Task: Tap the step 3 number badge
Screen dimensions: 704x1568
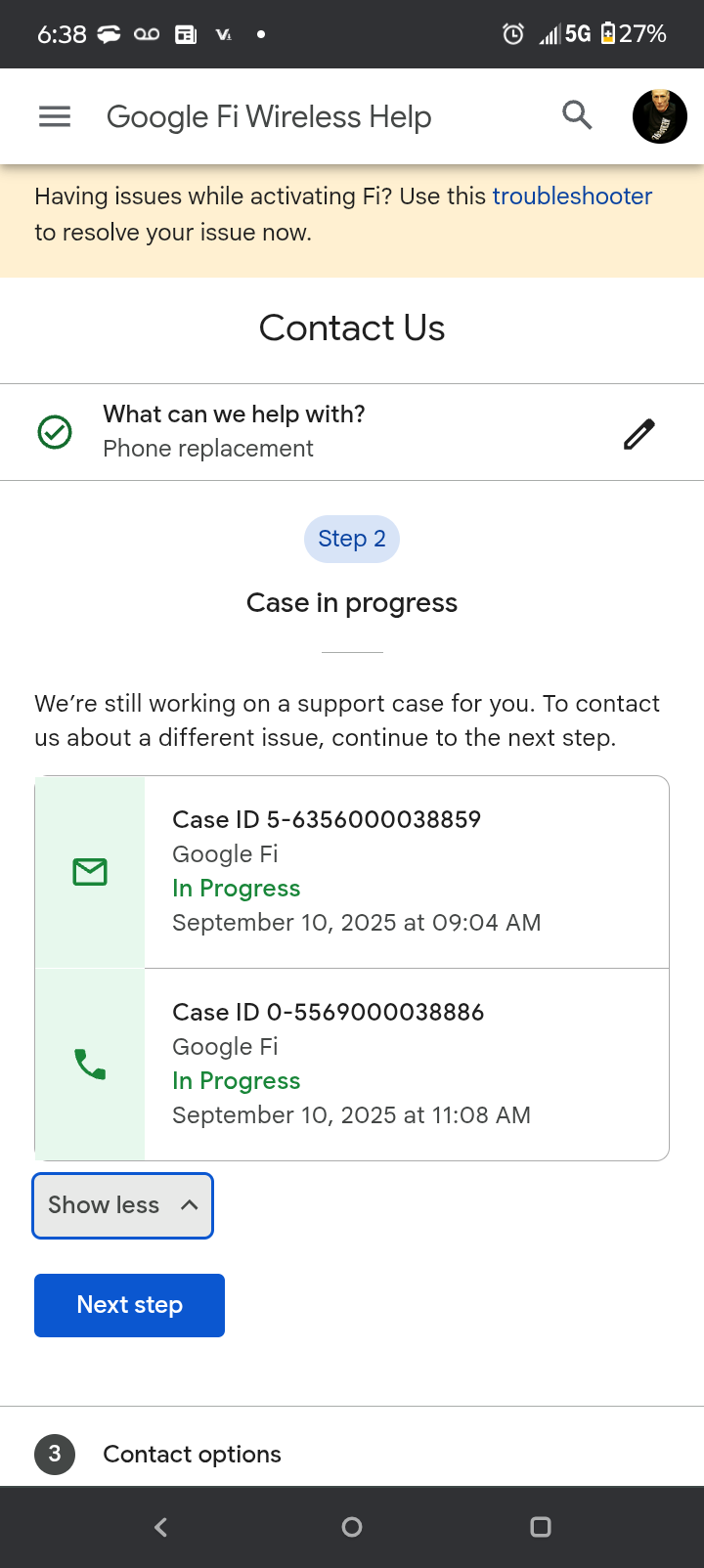Action: click(x=55, y=1455)
